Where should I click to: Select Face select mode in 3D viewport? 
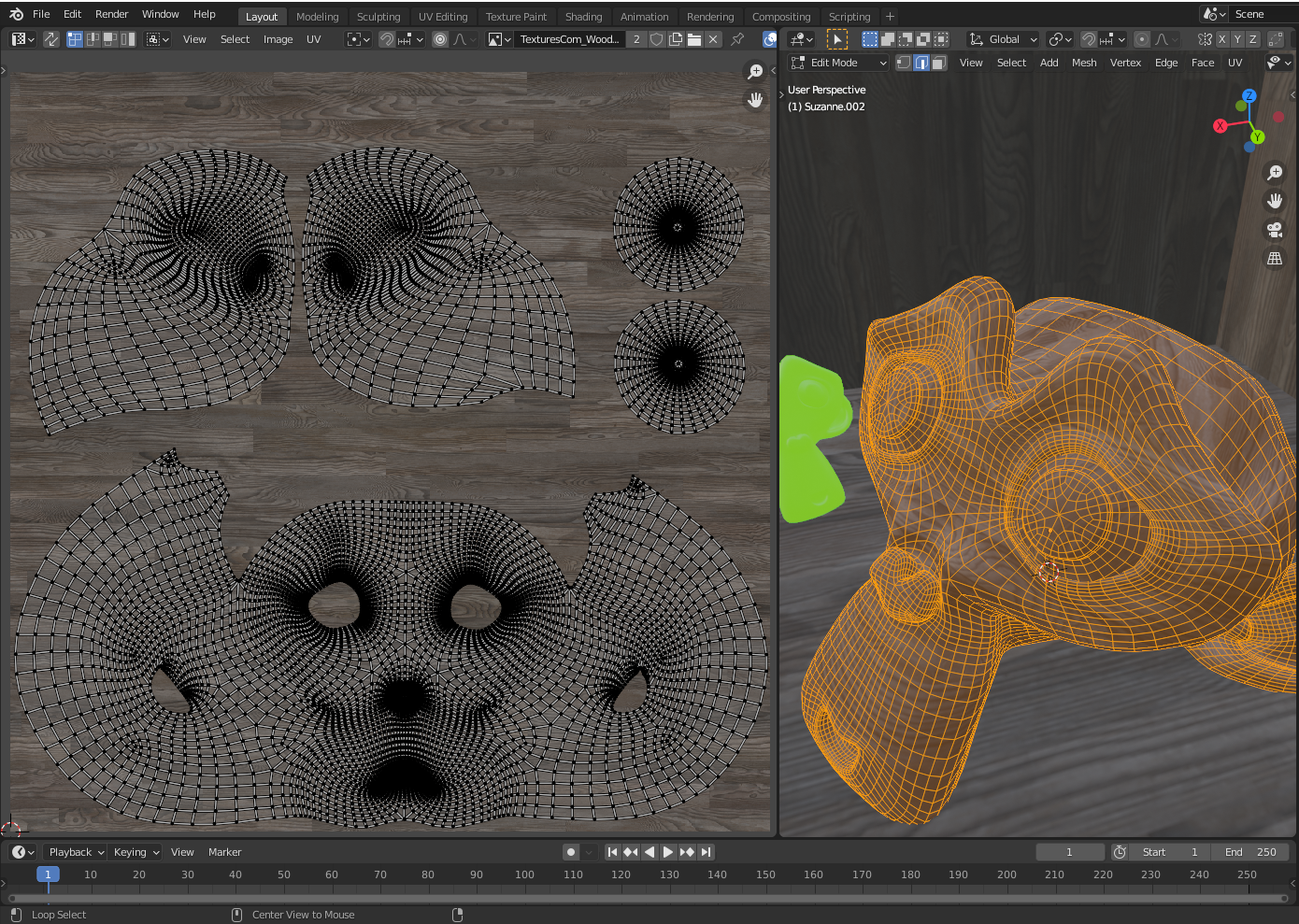pyautogui.click(x=939, y=63)
